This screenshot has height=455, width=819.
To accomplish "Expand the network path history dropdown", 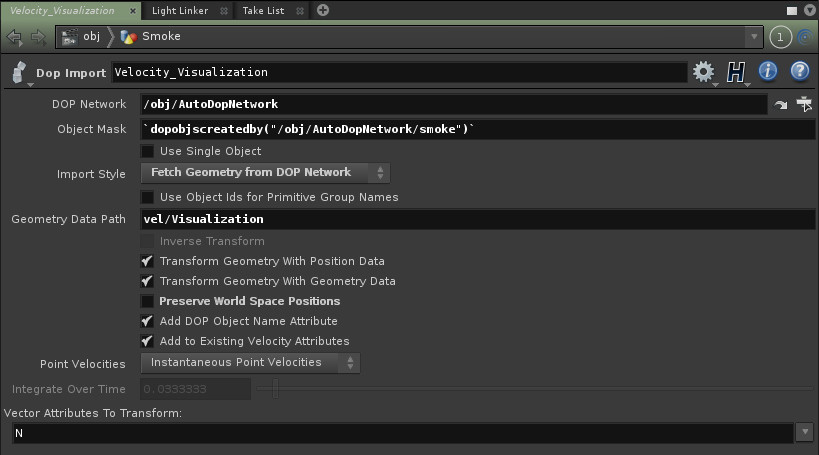I will [x=754, y=37].
